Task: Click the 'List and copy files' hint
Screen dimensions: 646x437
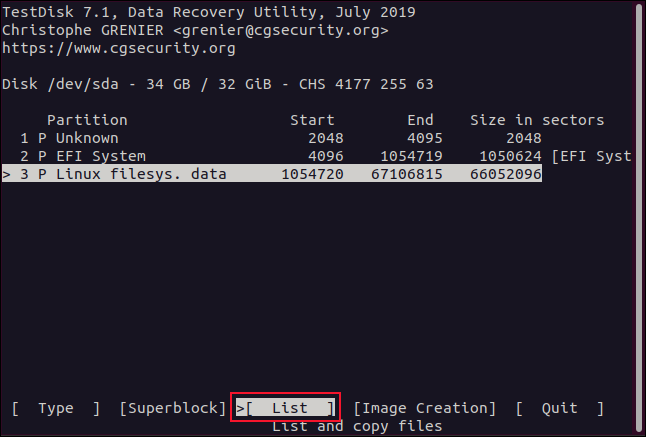Action: (357, 426)
